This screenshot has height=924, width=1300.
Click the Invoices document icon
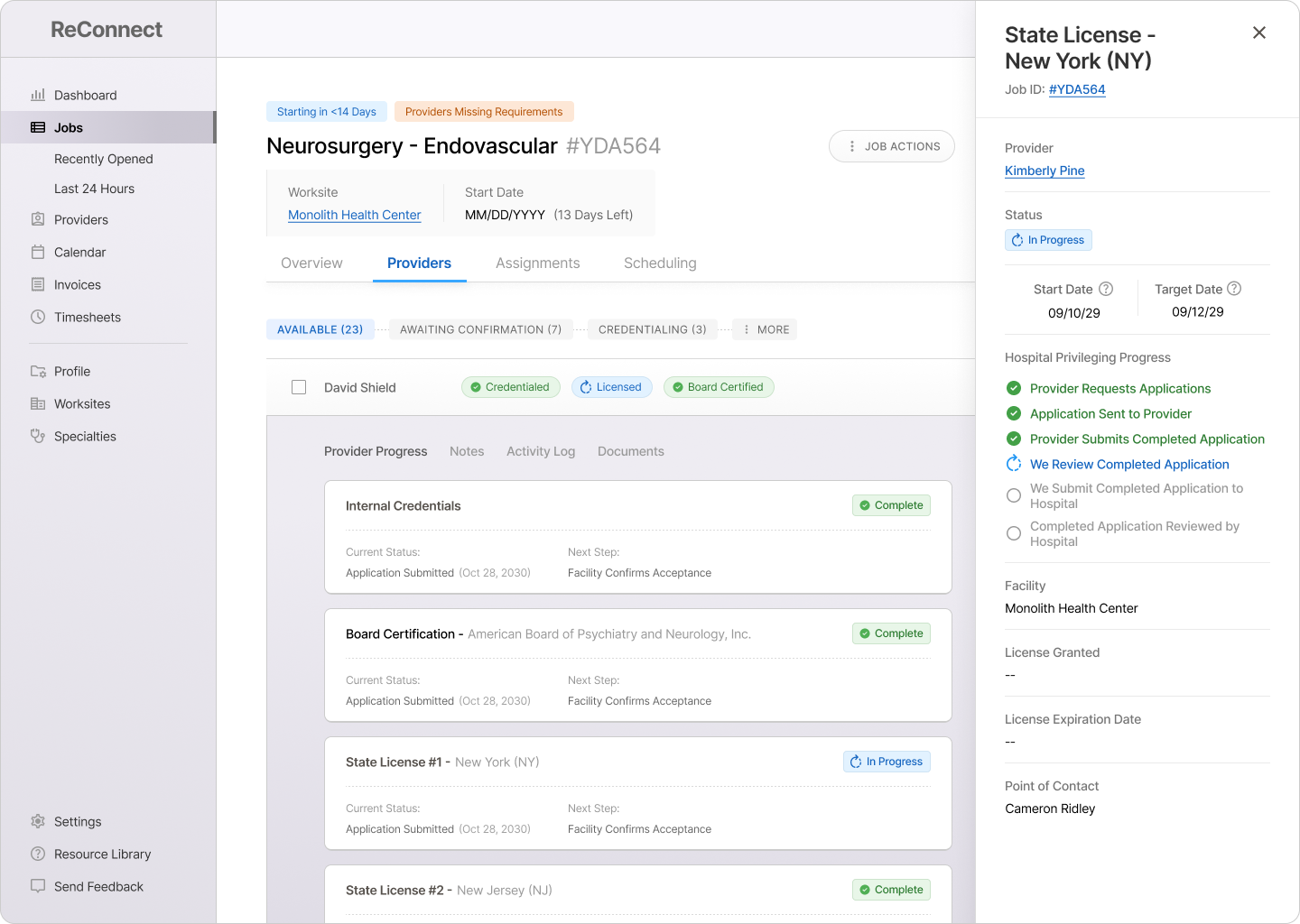coord(38,284)
